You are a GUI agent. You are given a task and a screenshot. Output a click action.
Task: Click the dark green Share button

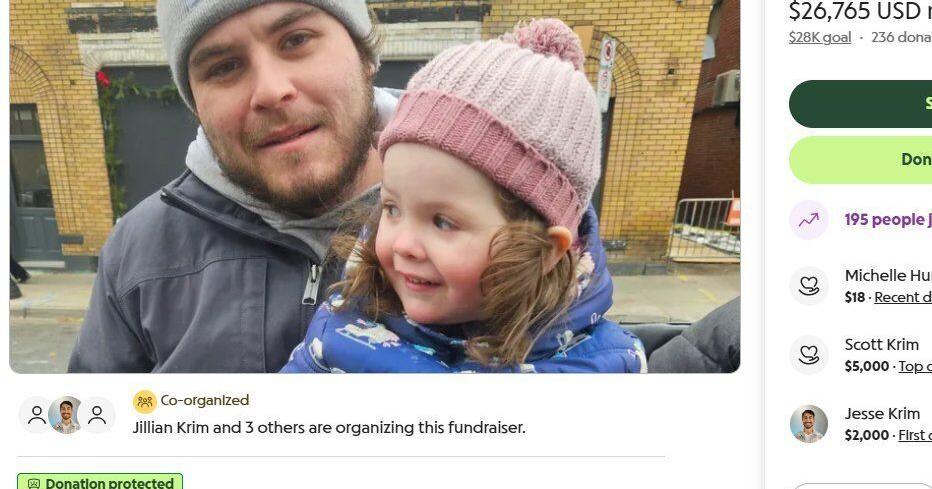(x=860, y=104)
